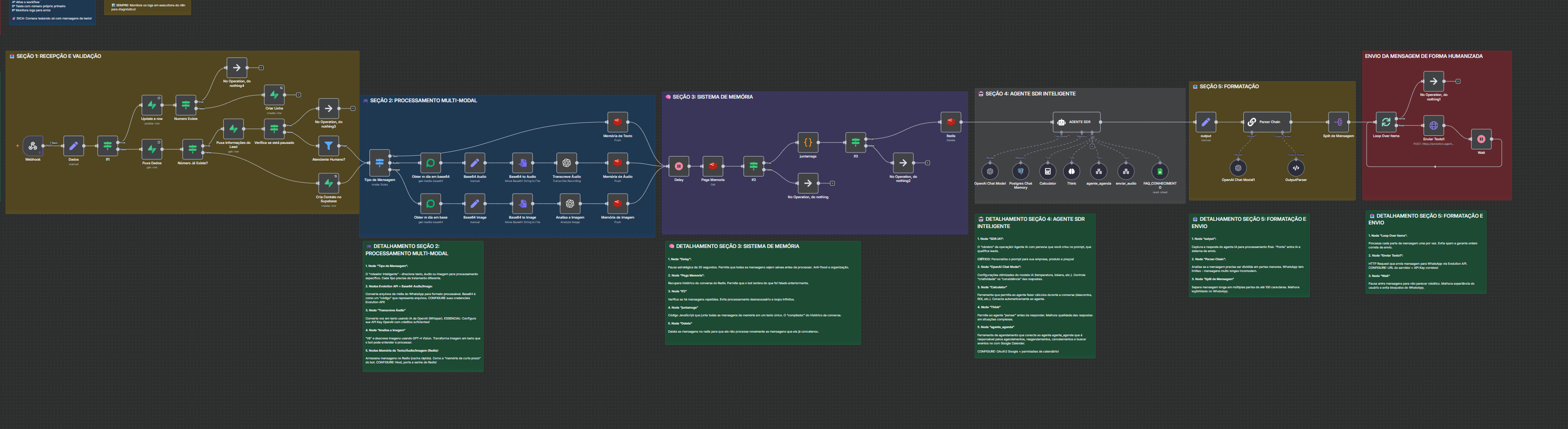The image size is (1568, 429).
Task: Open the Enviar Texto1 HTTP node
Action: point(1434,126)
